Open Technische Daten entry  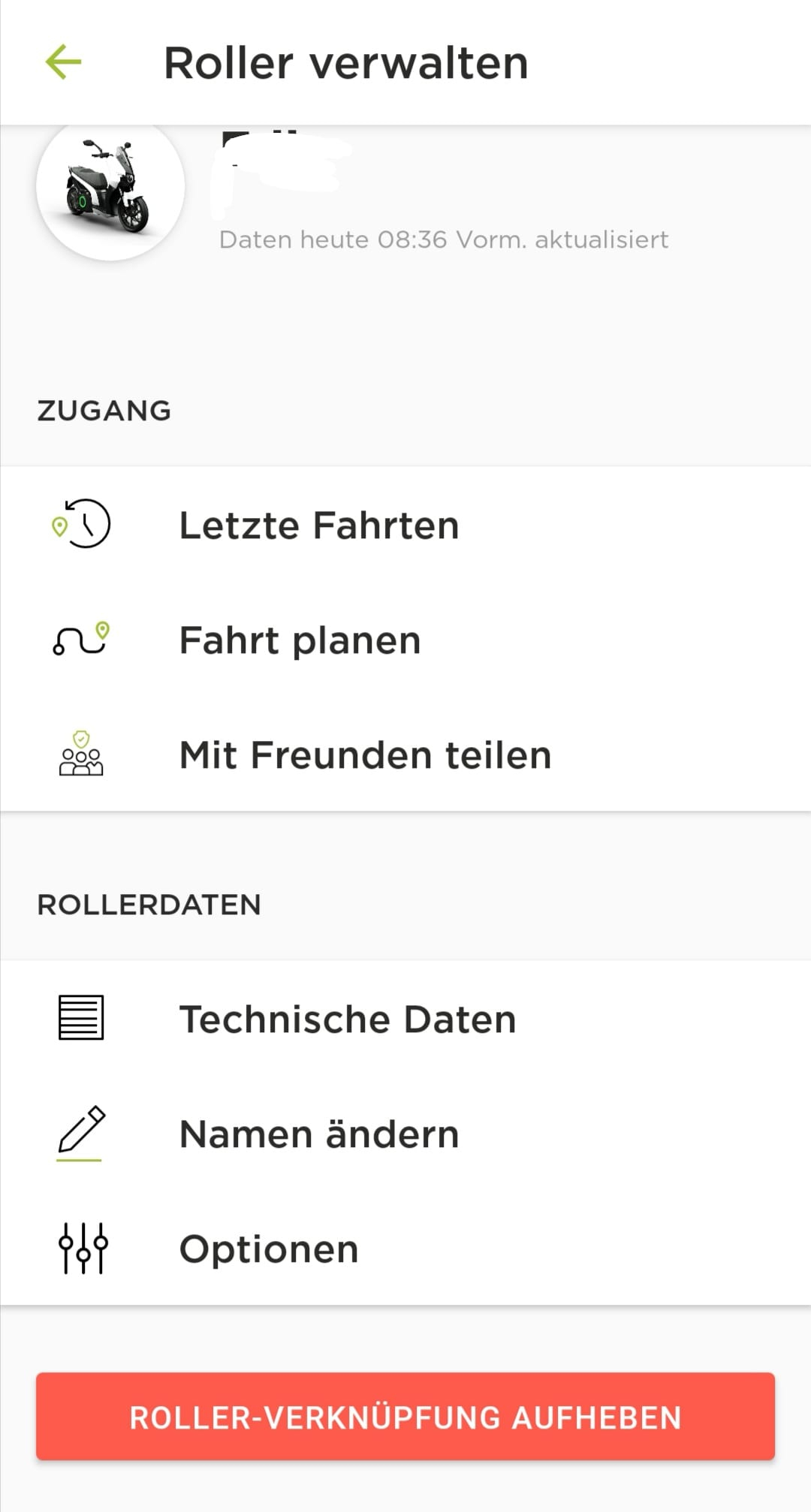tap(348, 1020)
